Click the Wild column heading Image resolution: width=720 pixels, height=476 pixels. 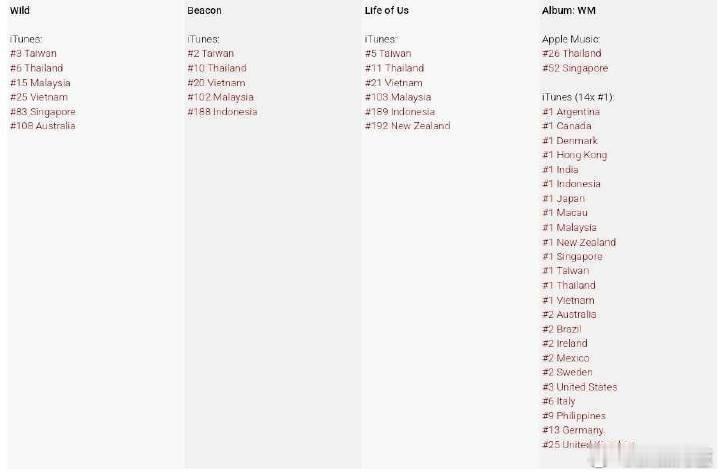(x=20, y=11)
